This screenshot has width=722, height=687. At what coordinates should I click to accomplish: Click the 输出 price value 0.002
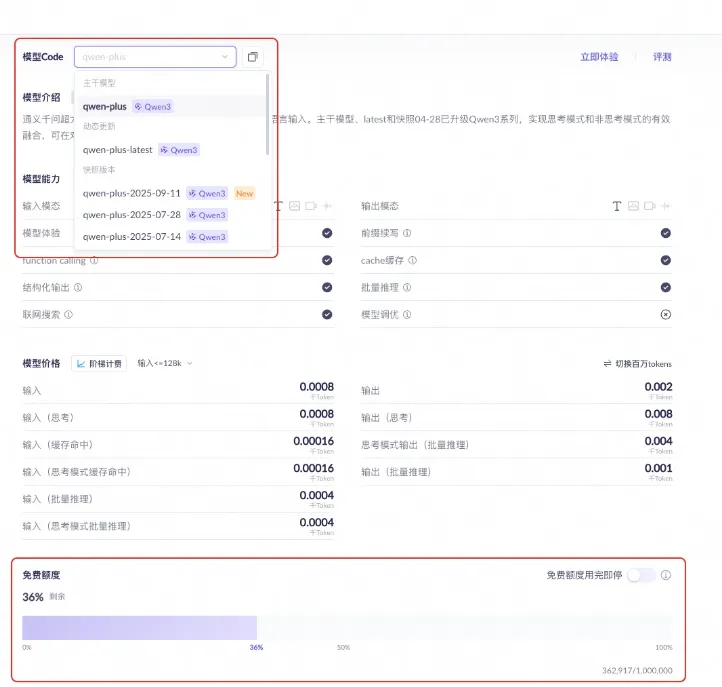[658, 386]
